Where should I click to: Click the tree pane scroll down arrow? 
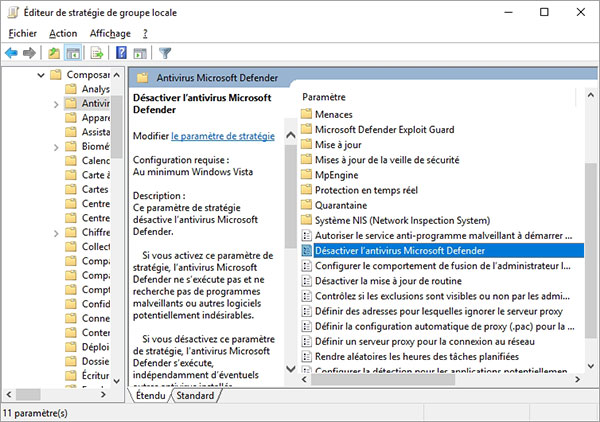(x=117, y=381)
